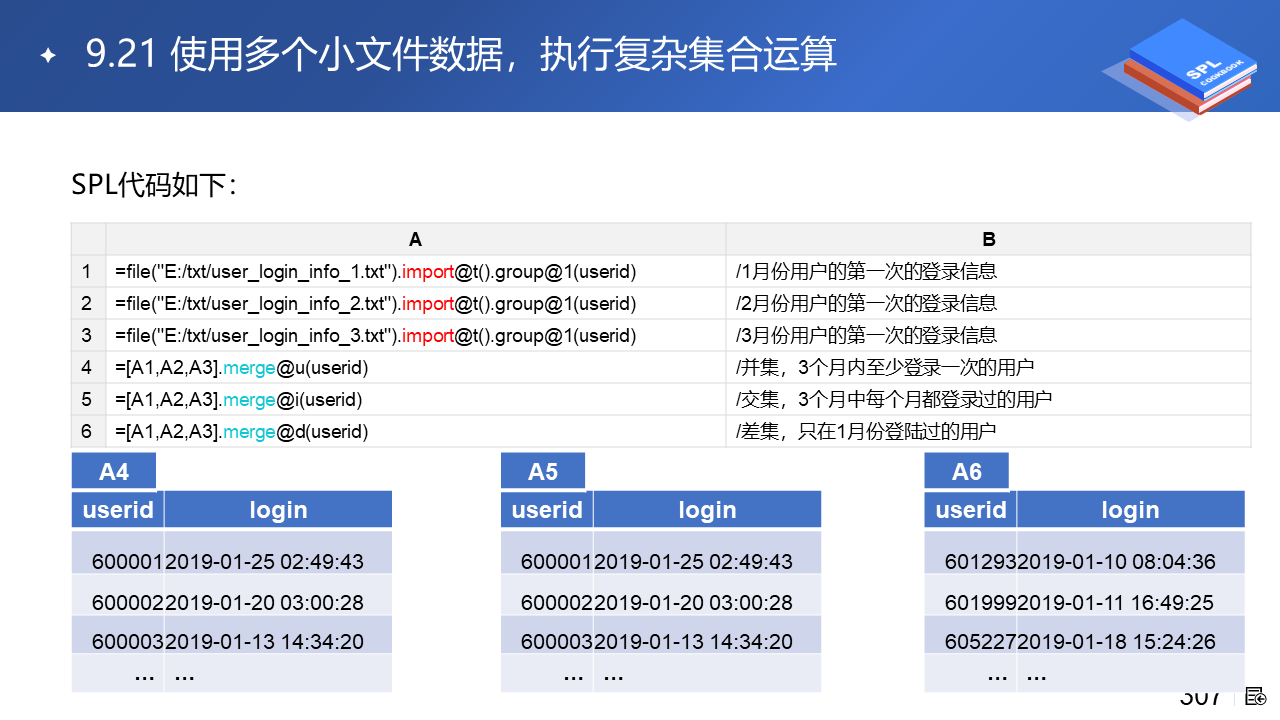The height and width of the screenshot is (720, 1280).
Task: Click the login header in the A6 table
Action: point(1131,510)
